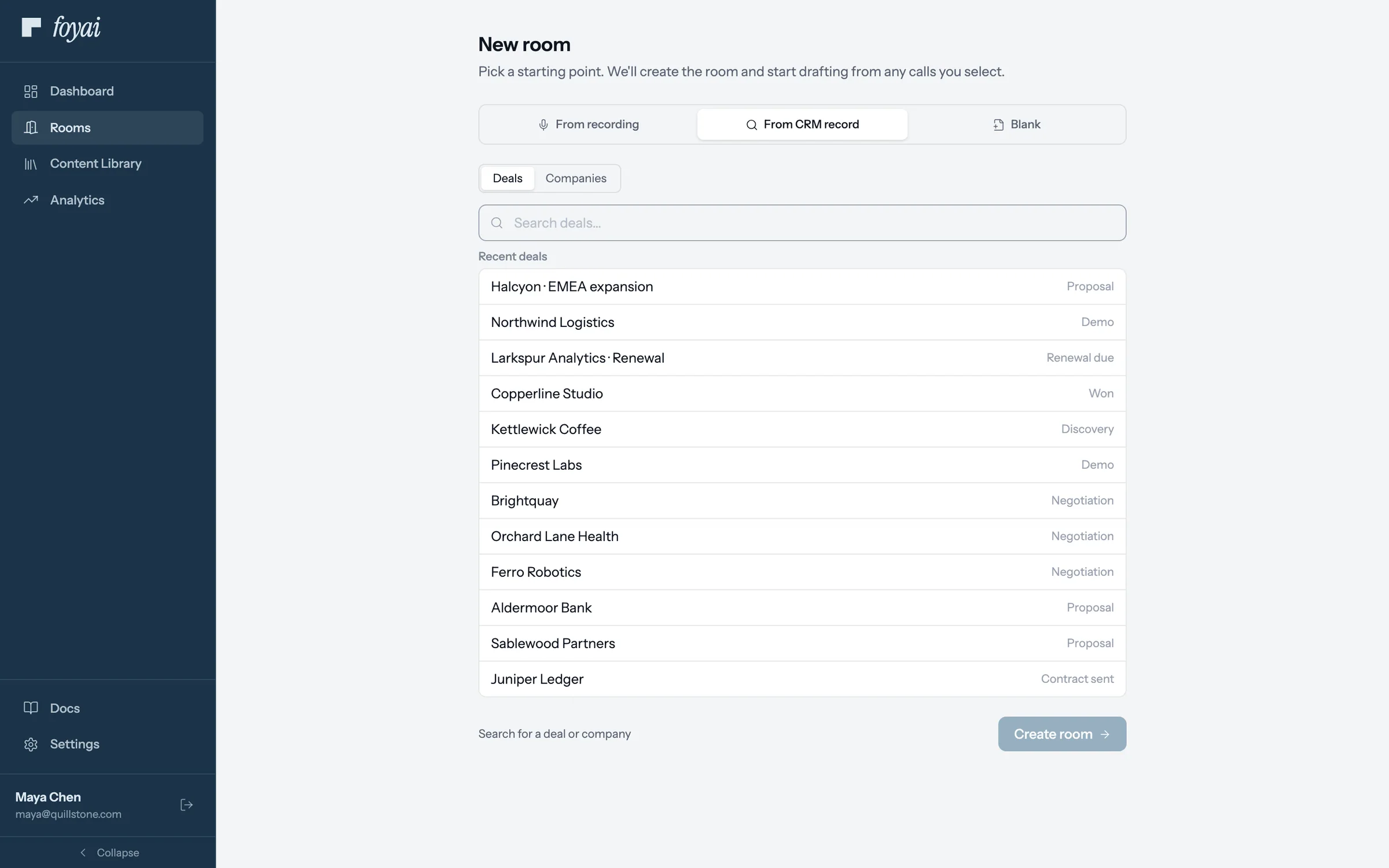Open the Content Library menu item

pos(108,164)
